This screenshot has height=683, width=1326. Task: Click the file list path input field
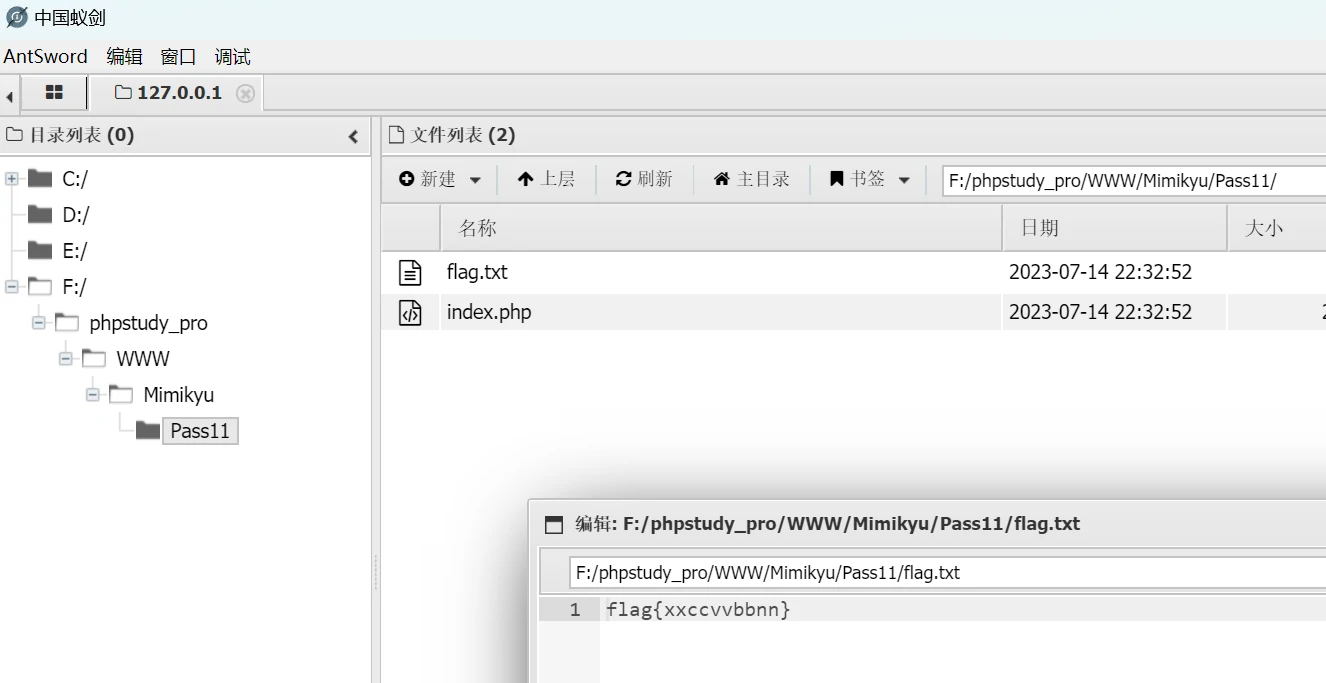tap(1130, 181)
